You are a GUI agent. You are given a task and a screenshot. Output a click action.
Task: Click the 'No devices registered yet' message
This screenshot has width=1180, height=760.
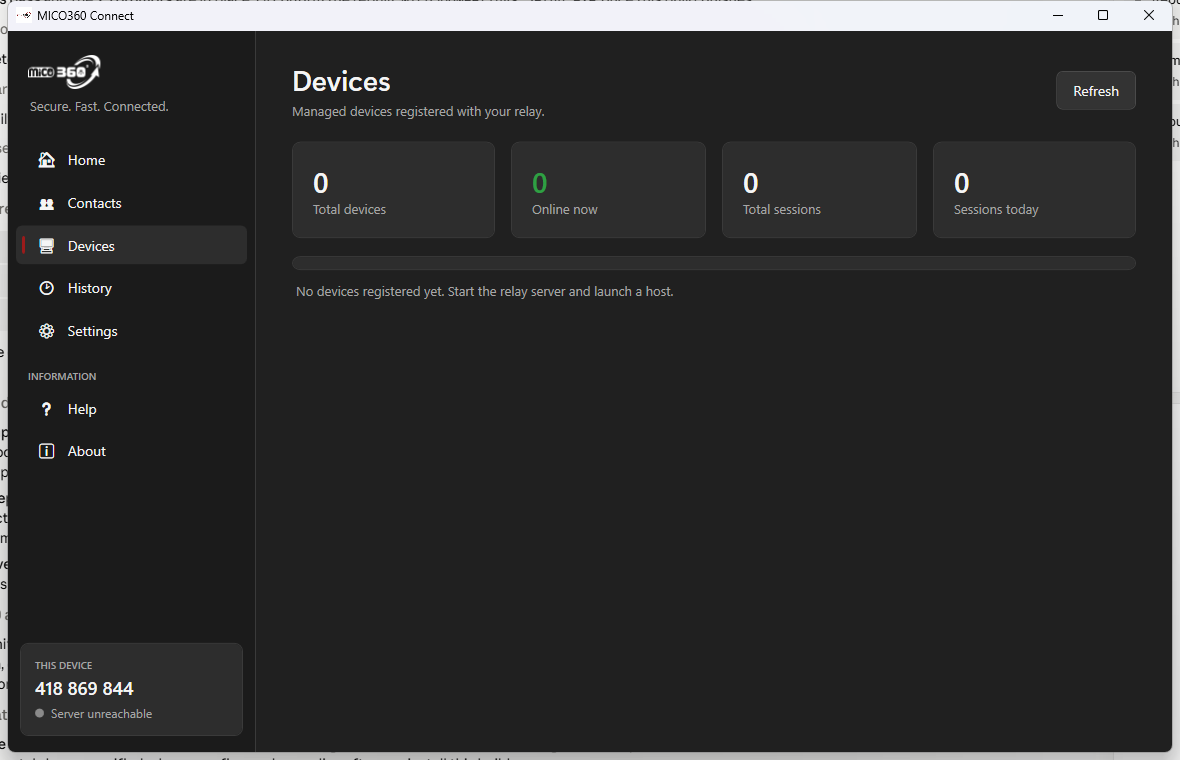pyautogui.click(x=485, y=292)
